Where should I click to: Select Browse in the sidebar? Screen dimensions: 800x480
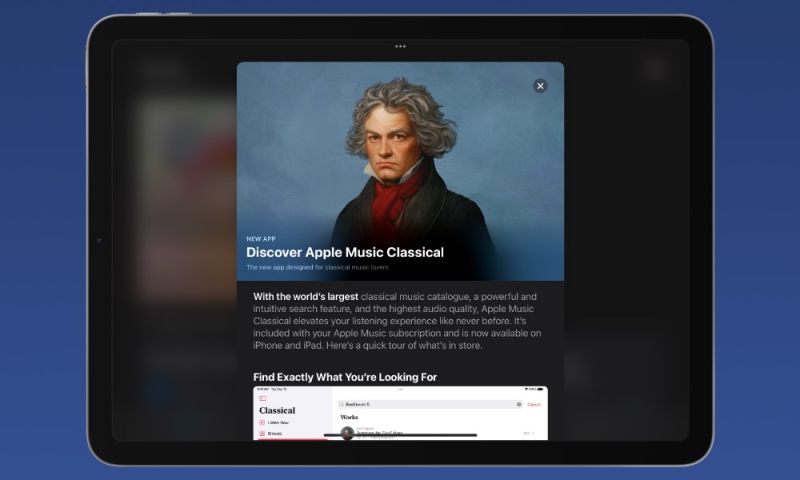click(x=275, y=434)
